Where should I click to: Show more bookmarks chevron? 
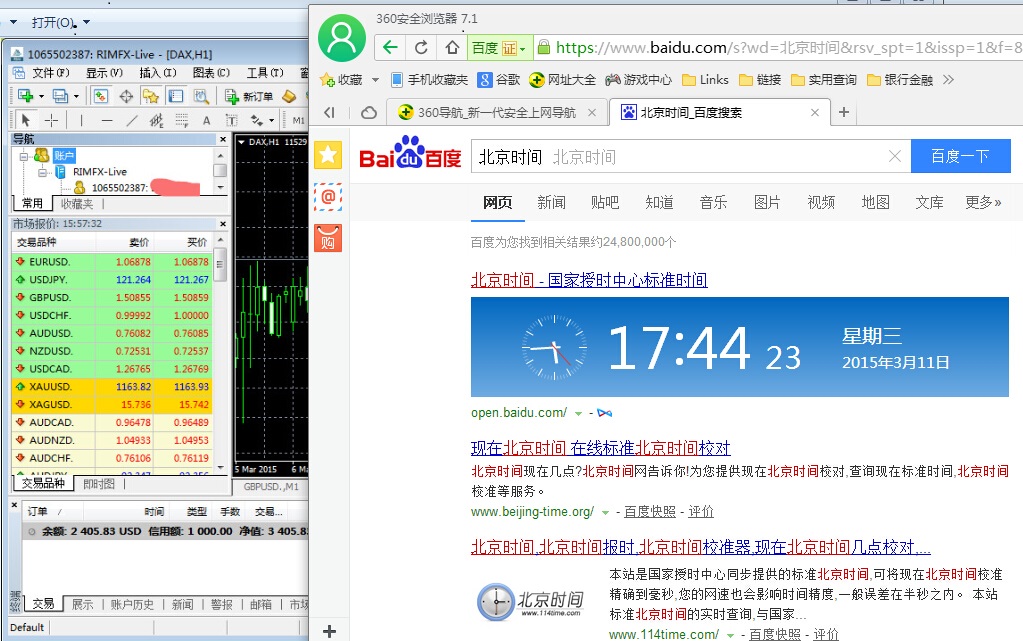tap(949, 80)
